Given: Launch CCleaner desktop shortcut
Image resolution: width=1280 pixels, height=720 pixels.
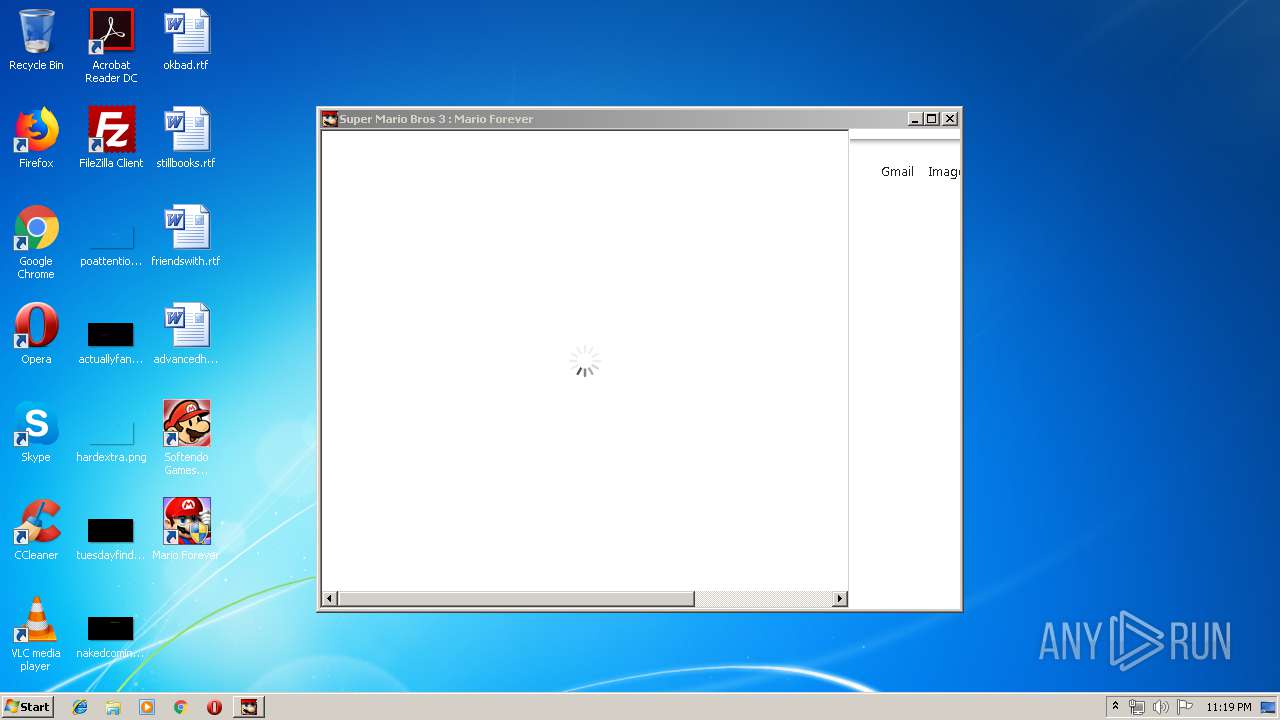Looking at the screenshot, I should click(x=36, y=530).
